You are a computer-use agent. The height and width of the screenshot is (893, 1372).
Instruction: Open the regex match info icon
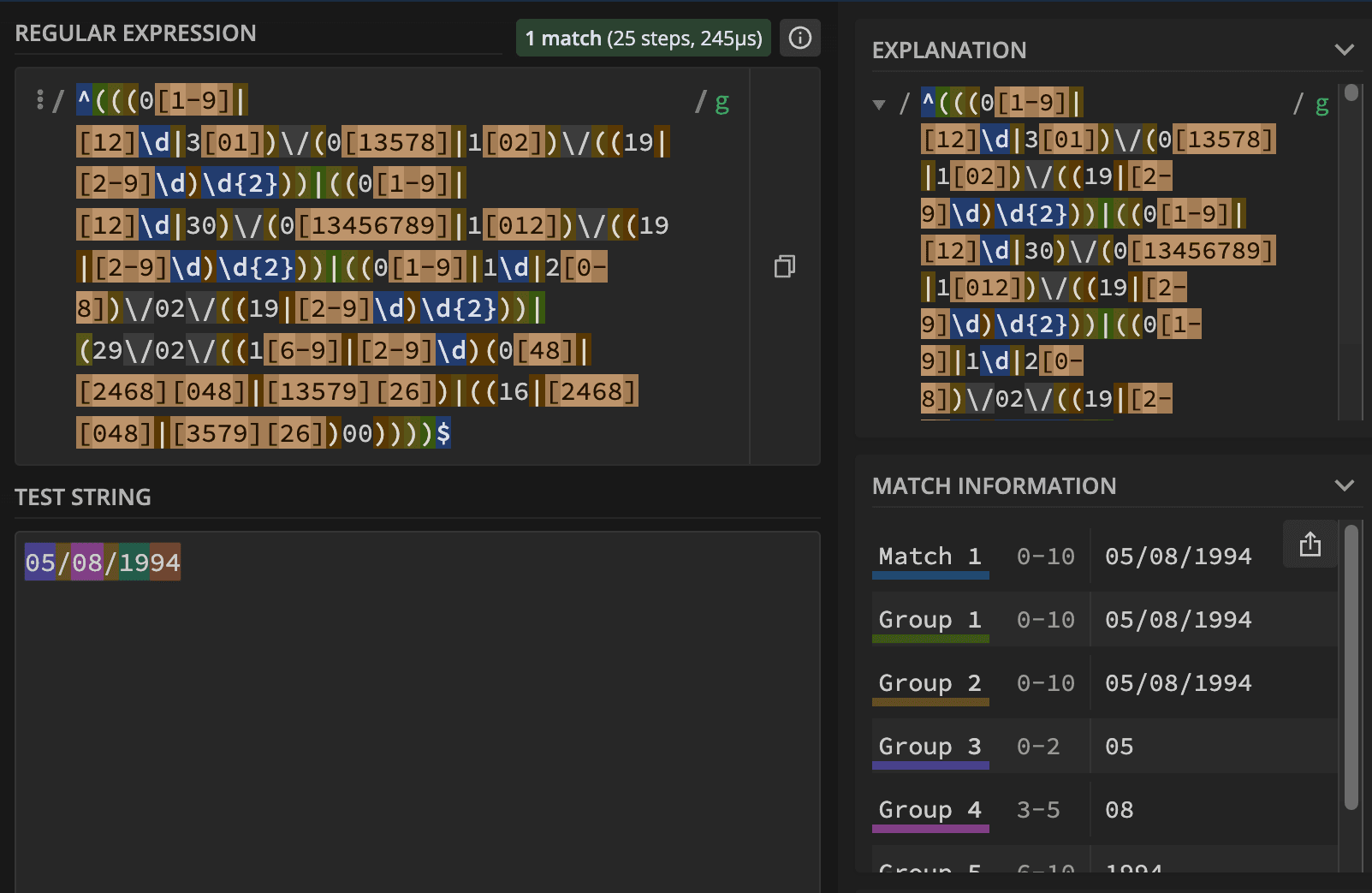800,38
